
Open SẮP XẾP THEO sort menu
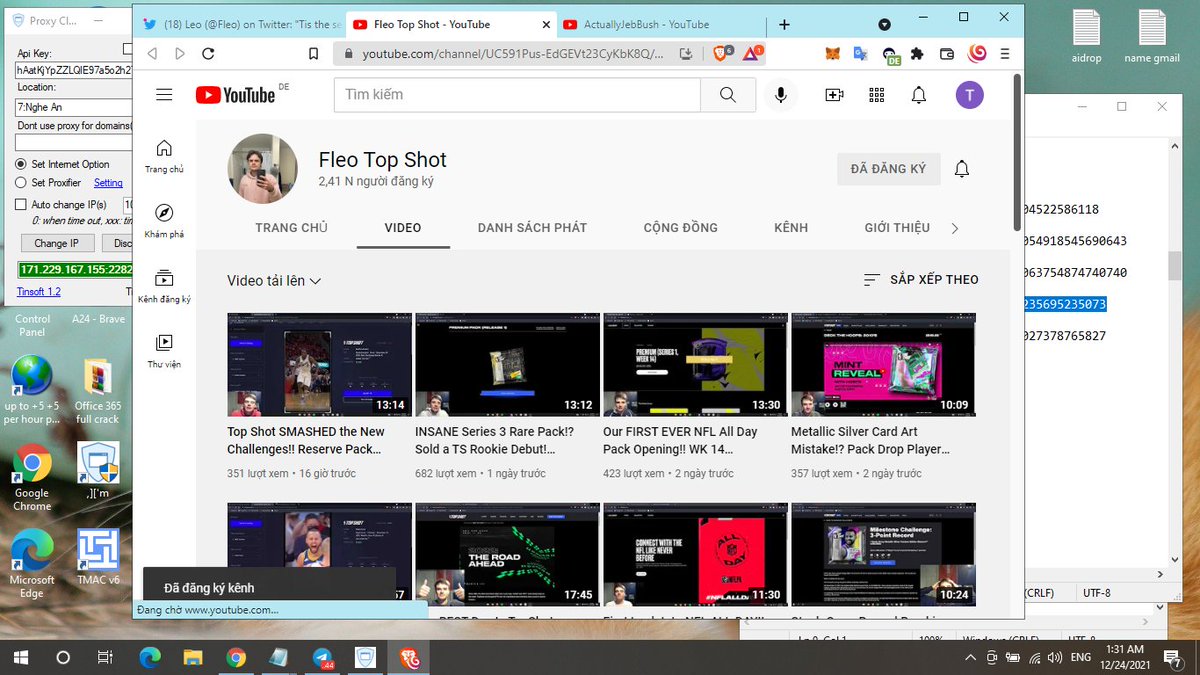[x=921, y=279]
